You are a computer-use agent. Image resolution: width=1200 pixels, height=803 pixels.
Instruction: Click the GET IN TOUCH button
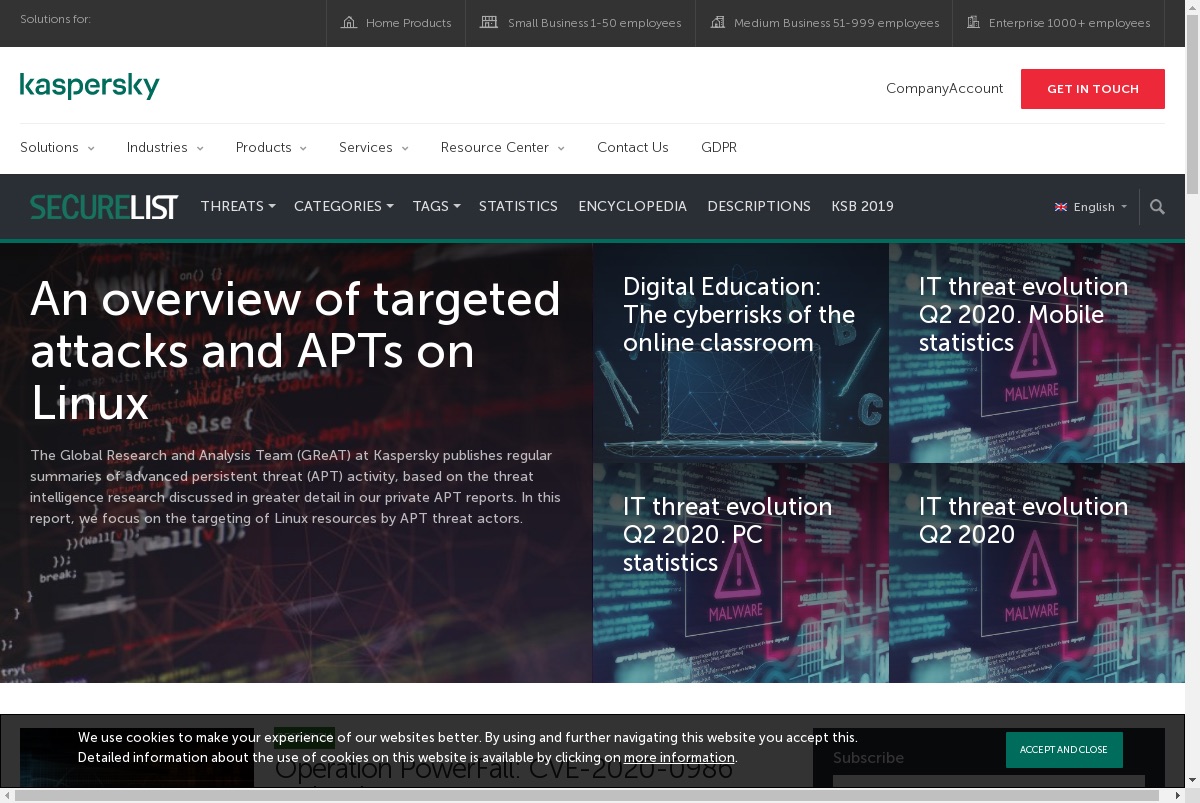[x=1093, y=89]
